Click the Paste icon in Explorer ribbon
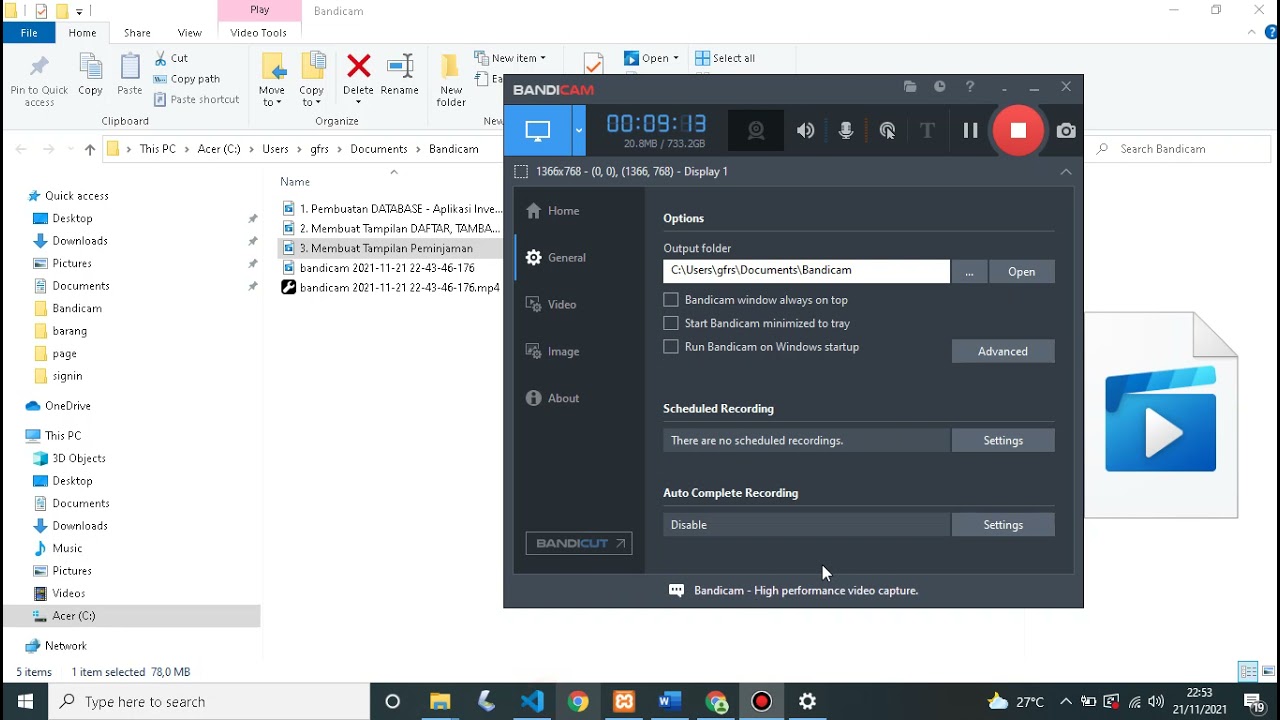Viewport: 1280px width, 720px height. click(129, 76)
